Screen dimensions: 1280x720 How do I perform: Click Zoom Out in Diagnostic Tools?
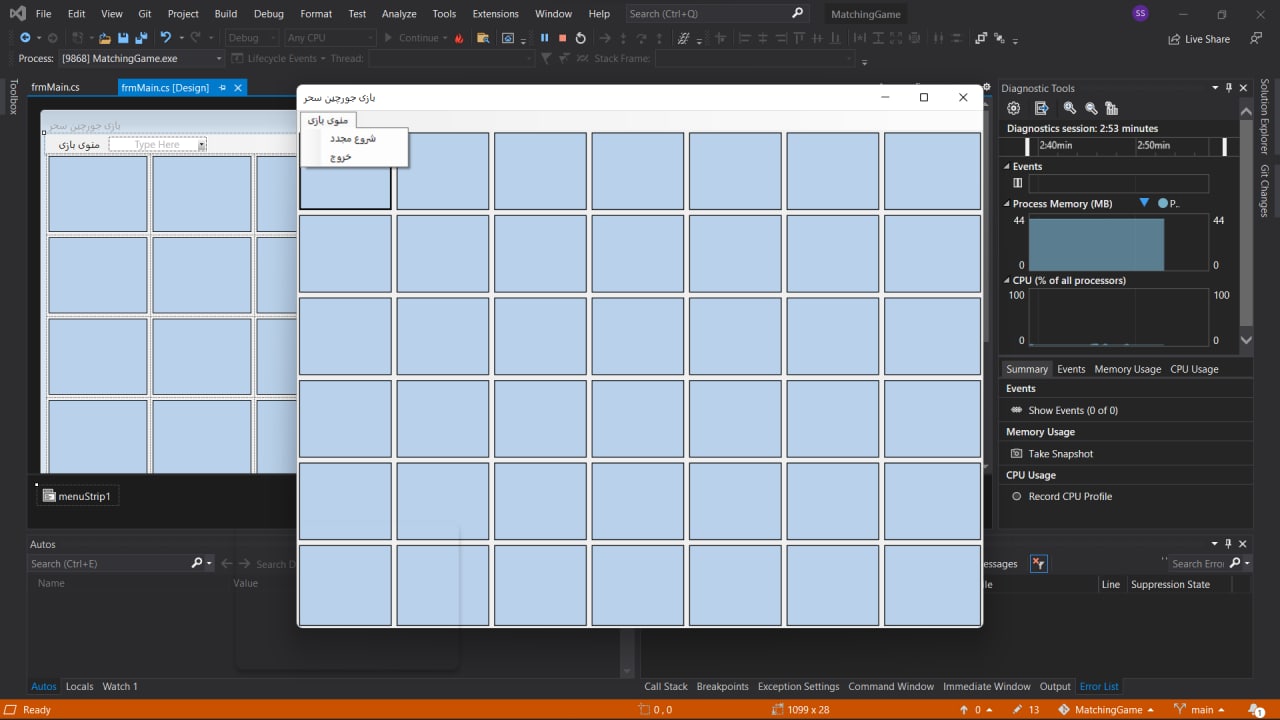coord(1091,108)
